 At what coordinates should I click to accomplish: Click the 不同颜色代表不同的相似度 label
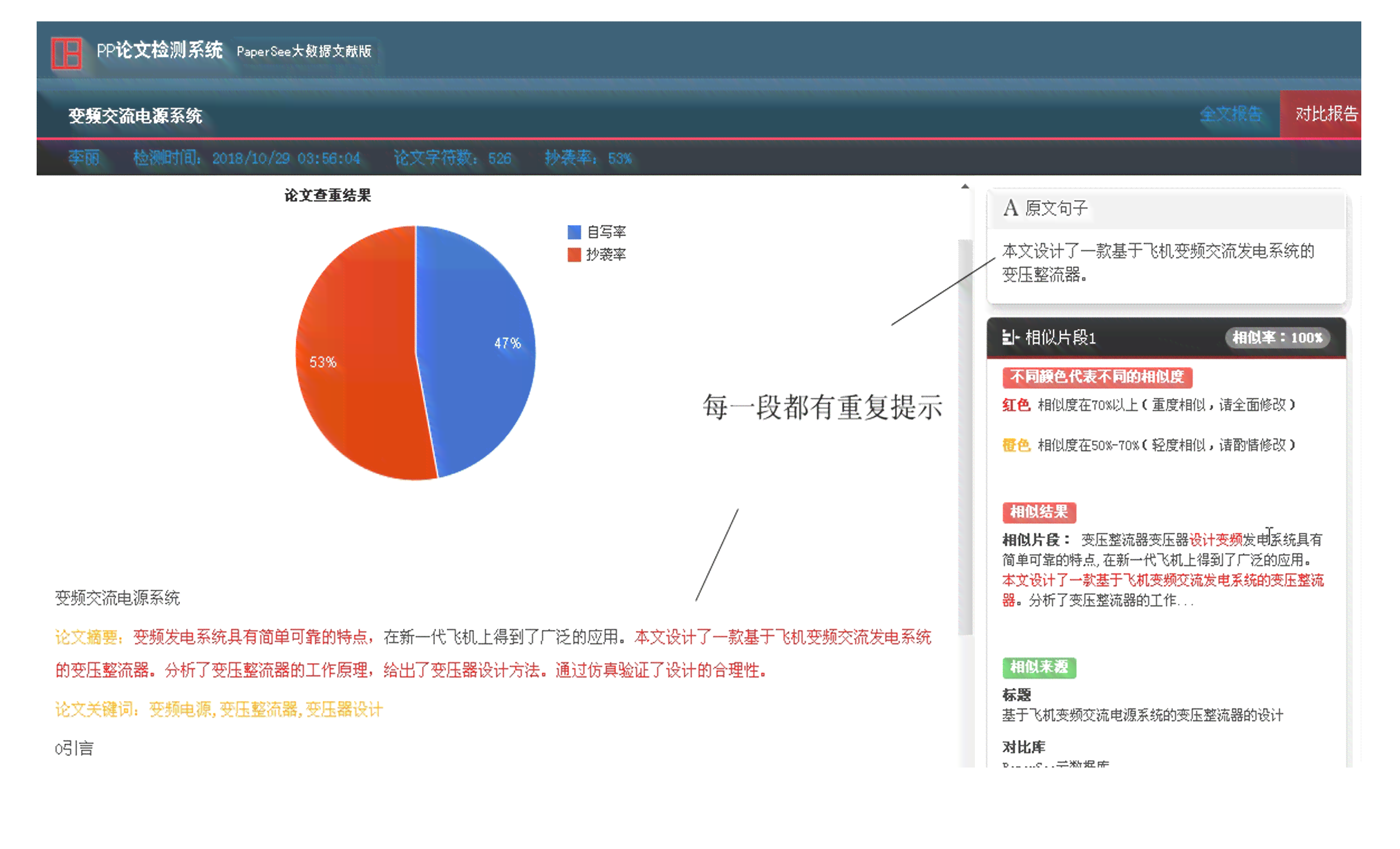tap(1097, 377)
